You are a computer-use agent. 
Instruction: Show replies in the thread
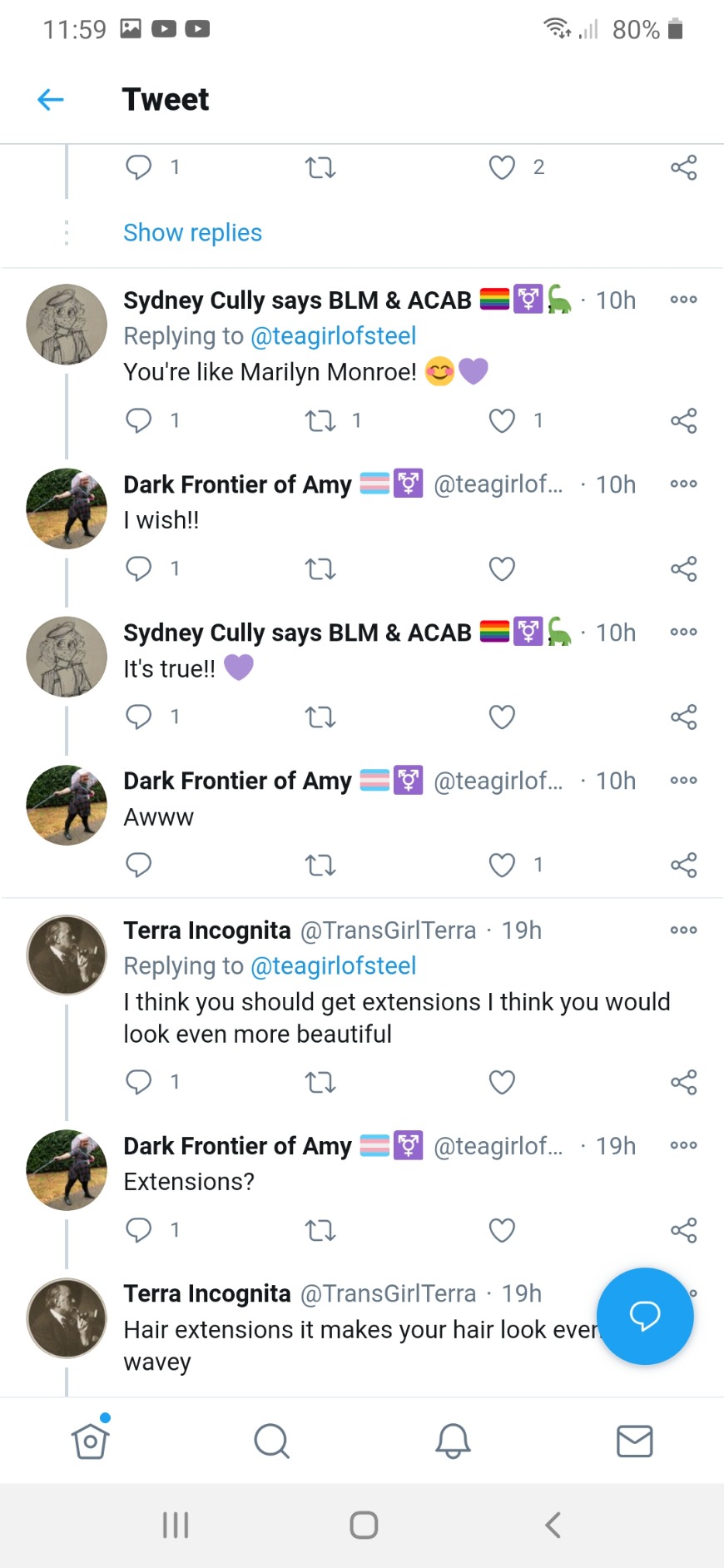click(192, 233)
